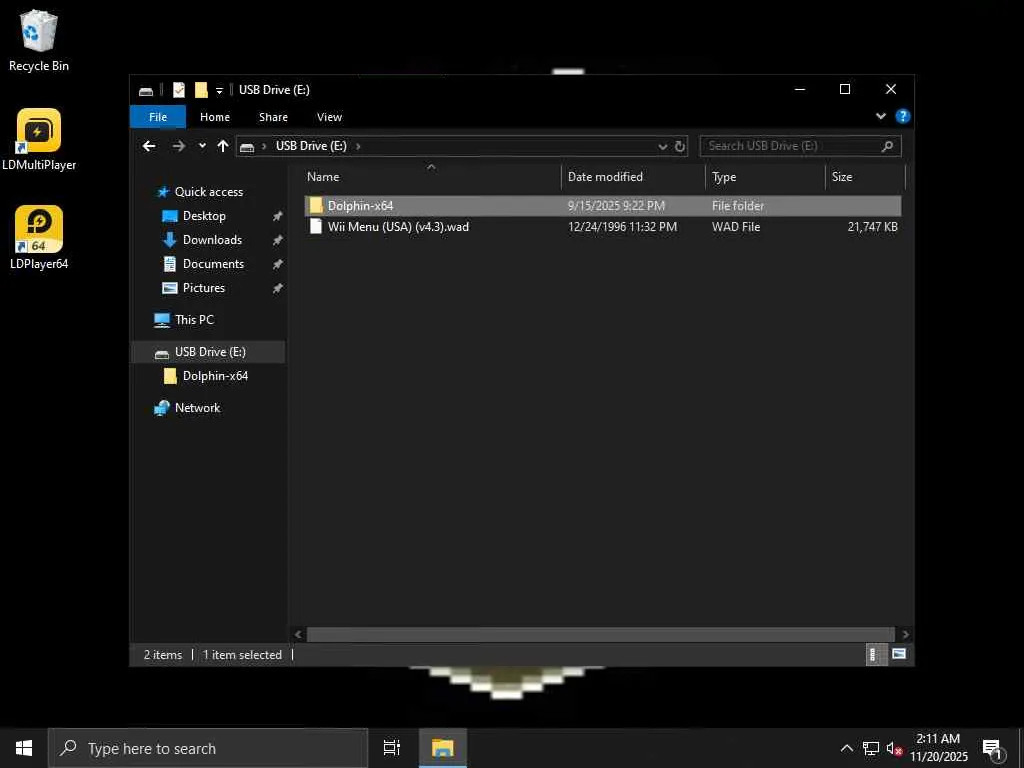
Task: Expand the ribbon with chevron
Action: (x=880, y=116)
